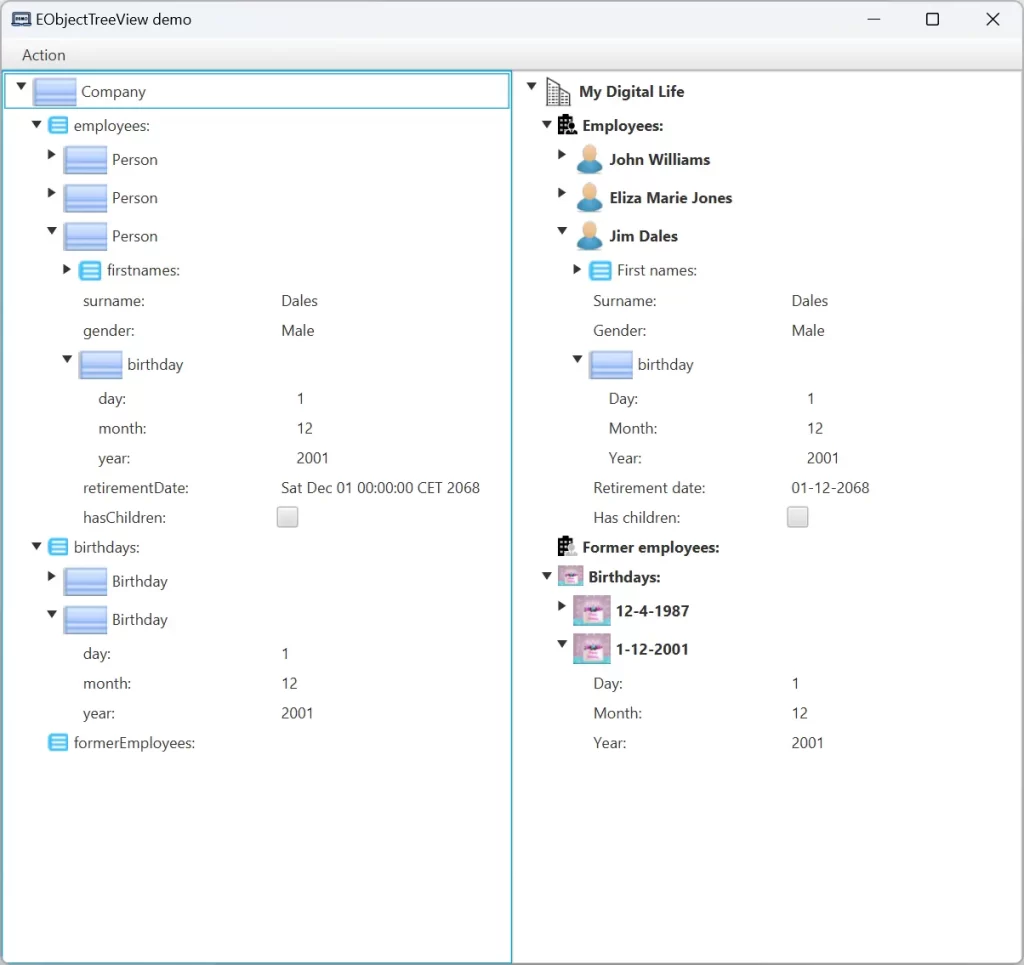Collapse the My Digital Life root node
This screenshot has height=965, width=1024.
tap(532, 86)
